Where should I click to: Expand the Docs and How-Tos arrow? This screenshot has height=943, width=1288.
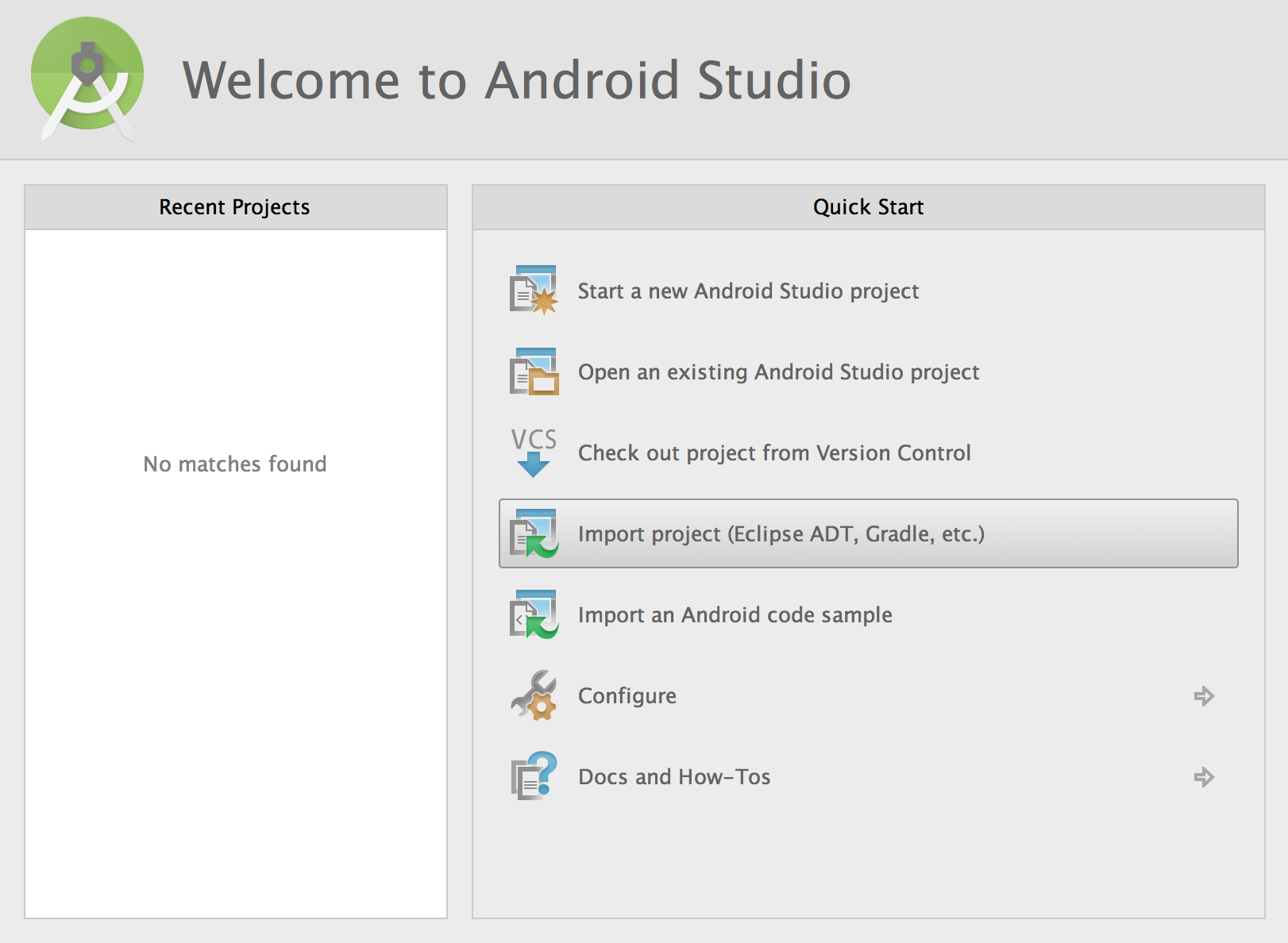pos(1204,777)
